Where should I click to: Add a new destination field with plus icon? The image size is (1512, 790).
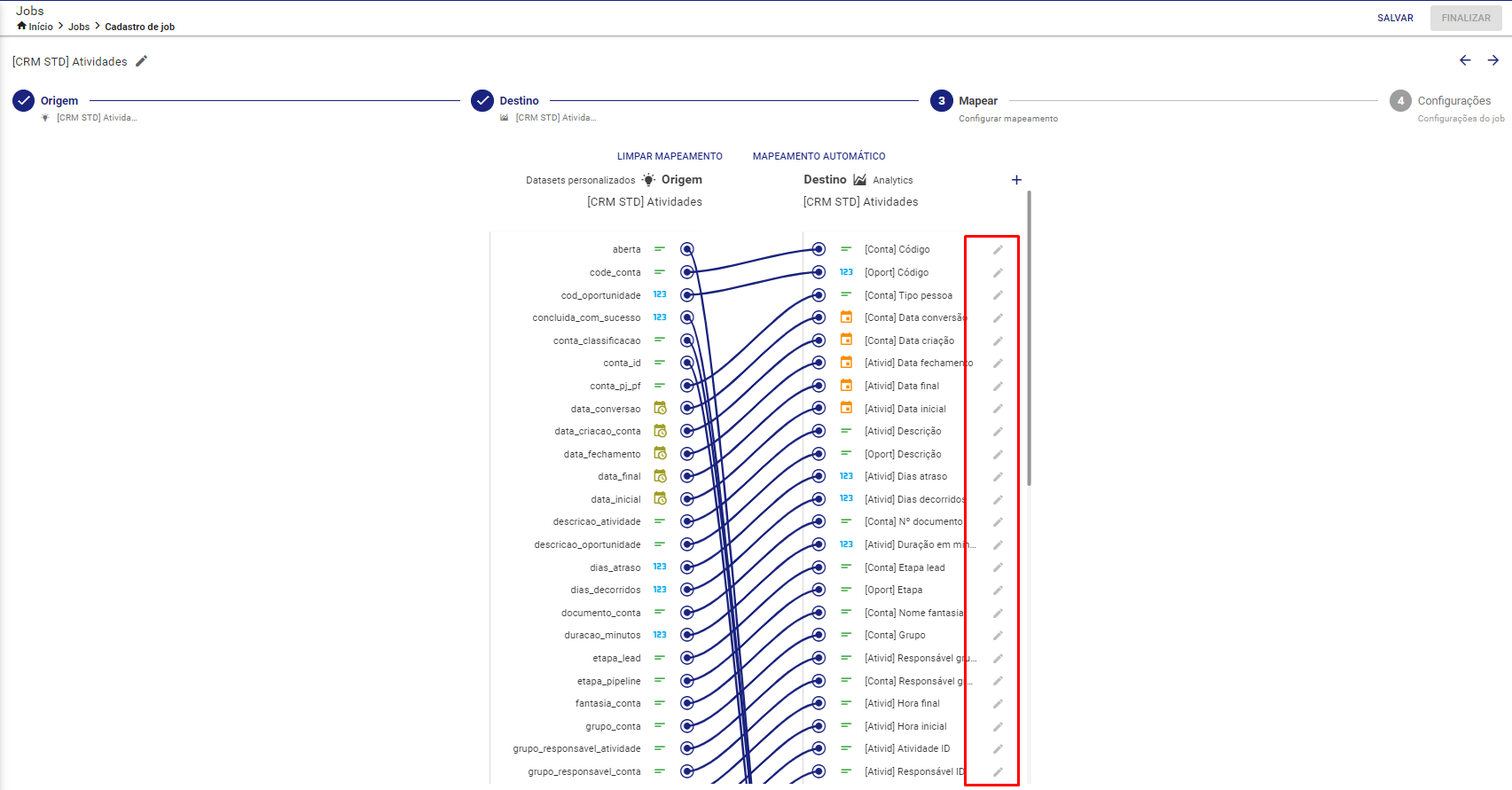1016,180
